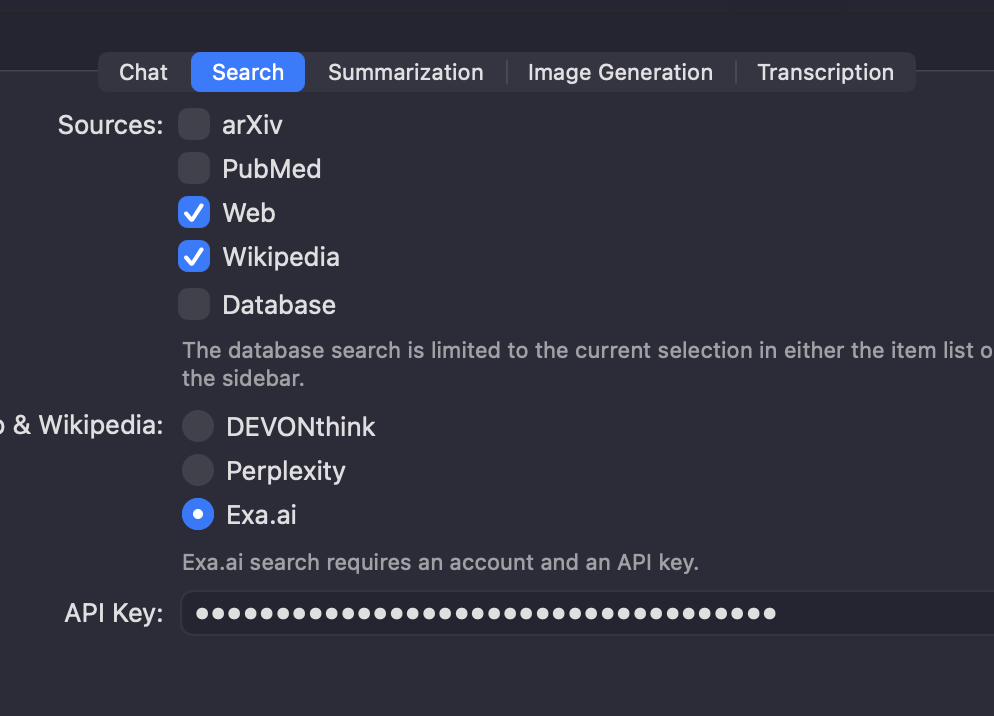Tick the Database source checkbox
Viewport: 994px width, 716px height.
click(194, 304)
